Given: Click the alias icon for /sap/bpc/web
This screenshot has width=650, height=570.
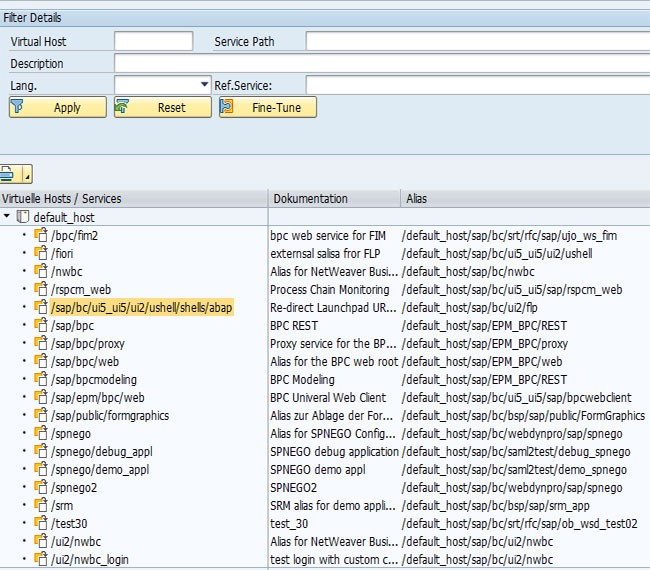Looking at the screenshot, I should coord(41,361).
